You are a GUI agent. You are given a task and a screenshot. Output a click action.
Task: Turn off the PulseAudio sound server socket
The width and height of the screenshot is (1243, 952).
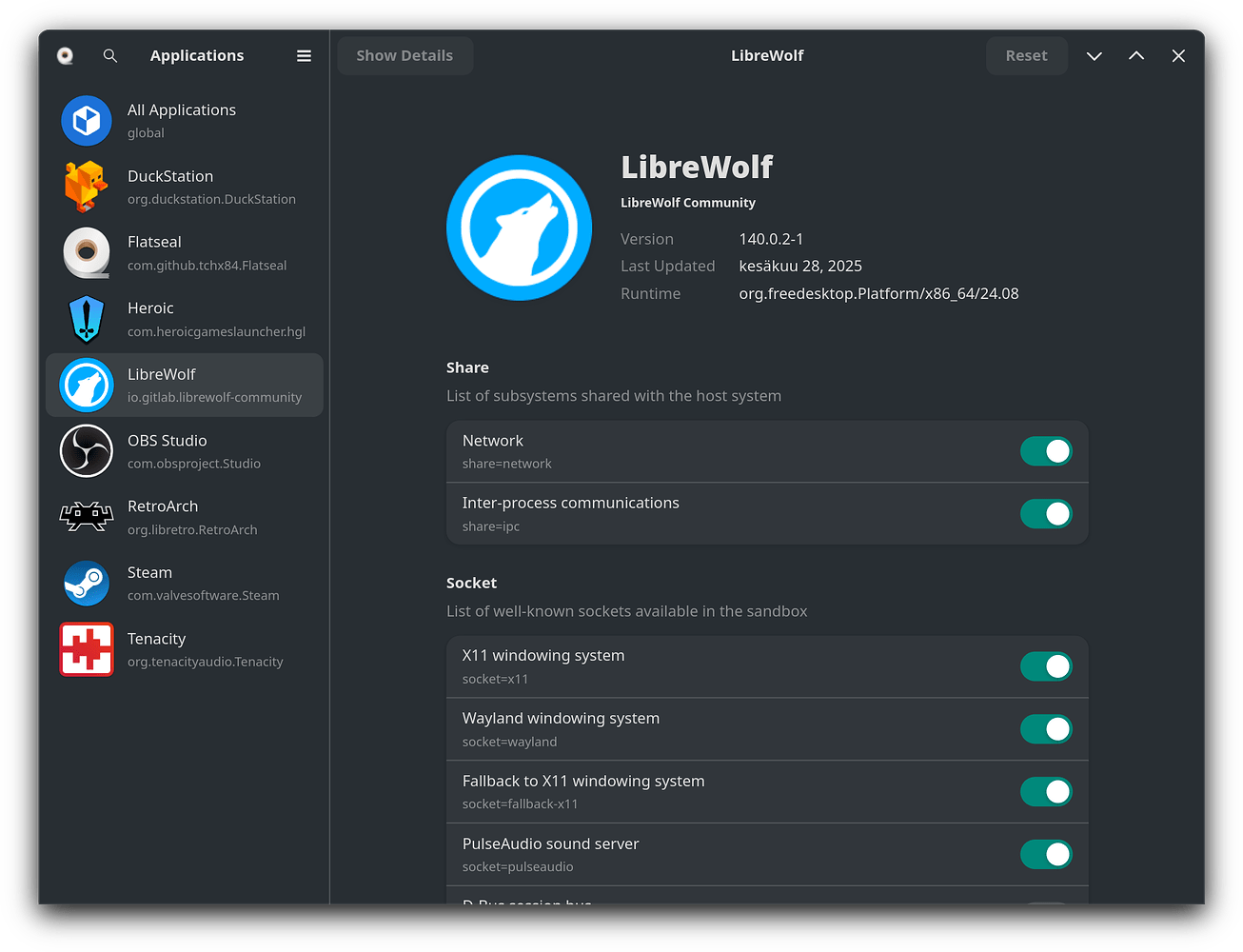(x=1046, y=854)
